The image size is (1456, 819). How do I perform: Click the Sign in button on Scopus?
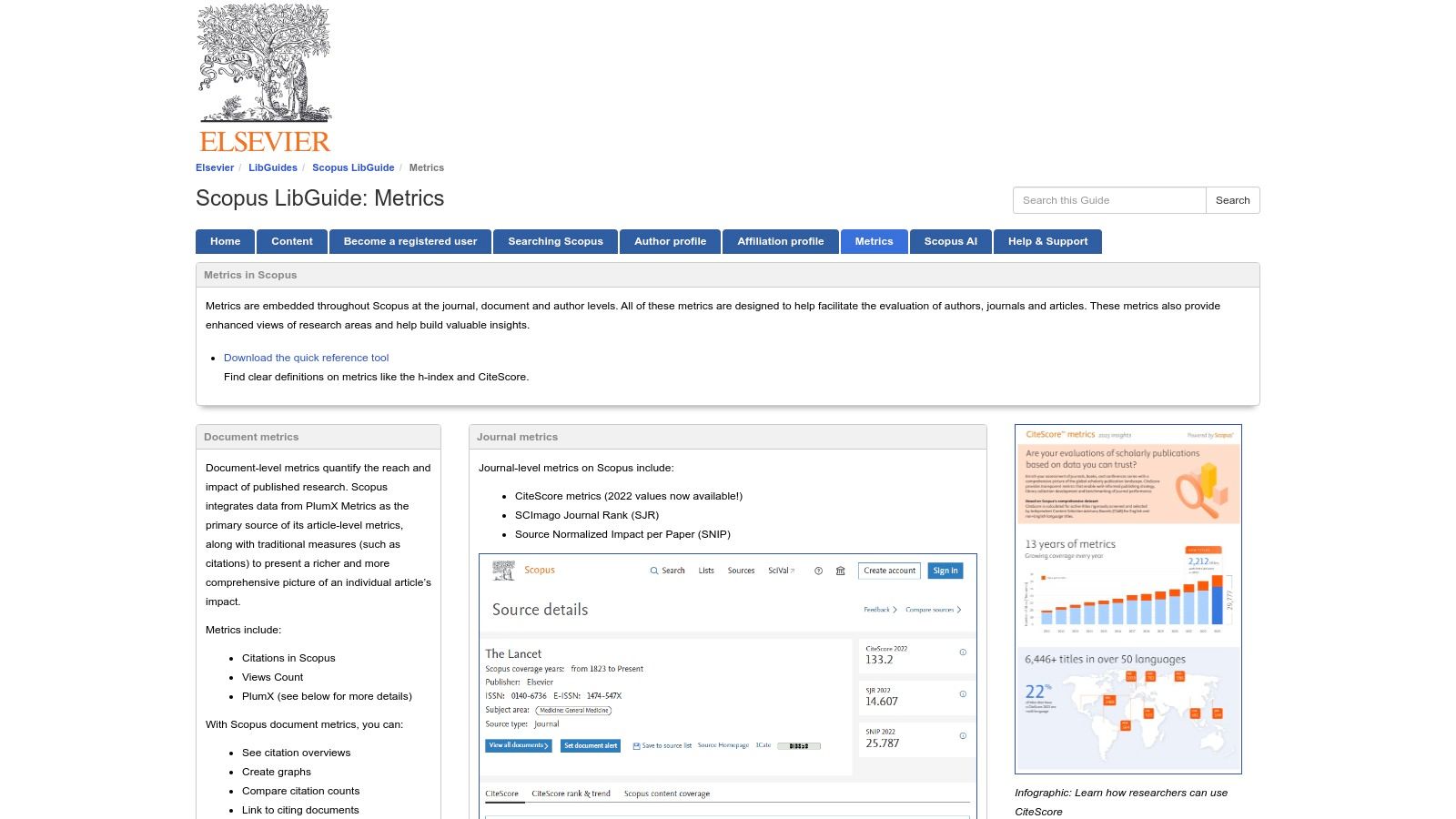pos(945,571)
